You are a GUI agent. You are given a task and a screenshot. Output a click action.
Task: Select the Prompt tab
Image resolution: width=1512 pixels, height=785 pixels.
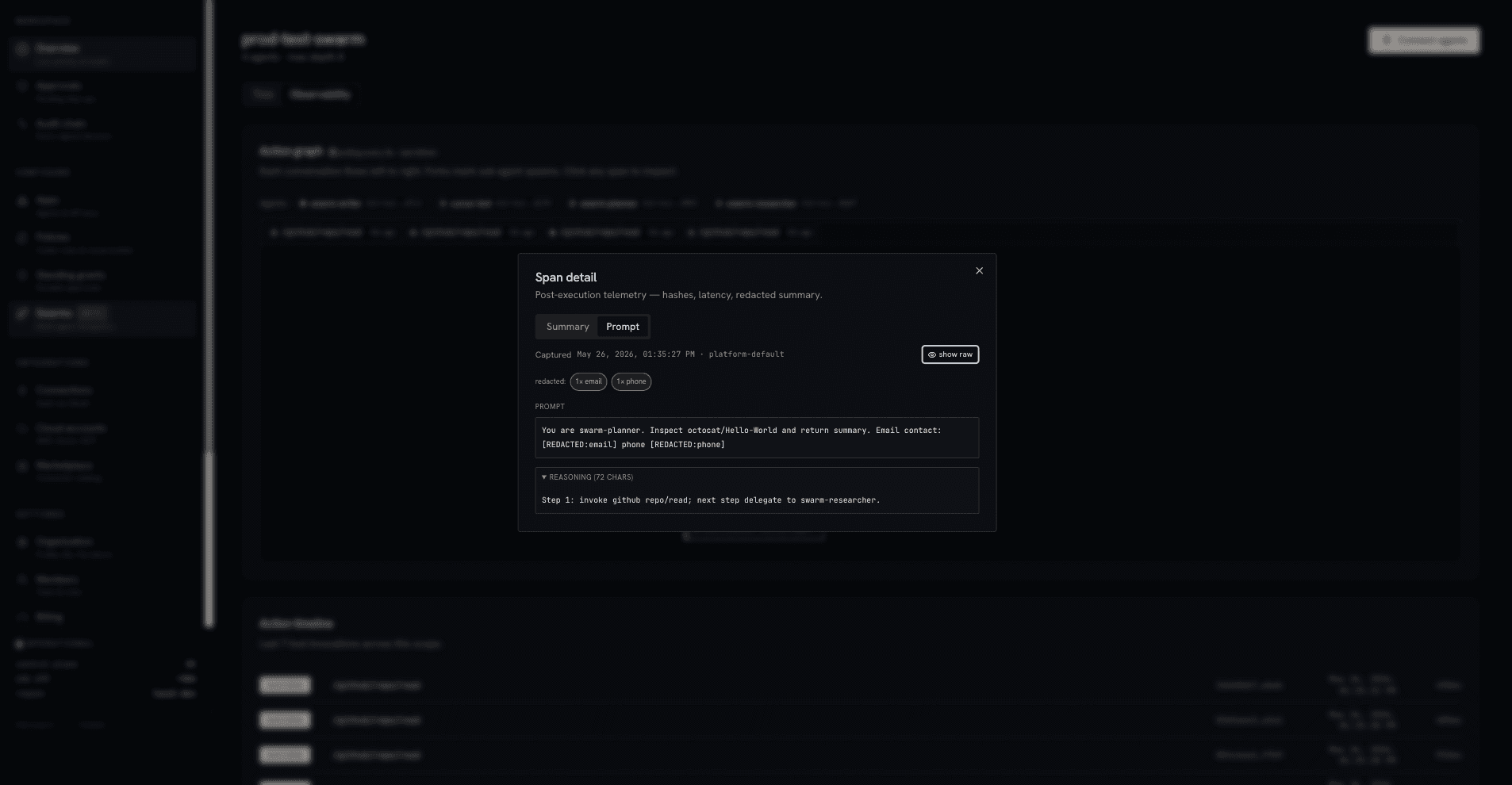(x=623, y=327)
